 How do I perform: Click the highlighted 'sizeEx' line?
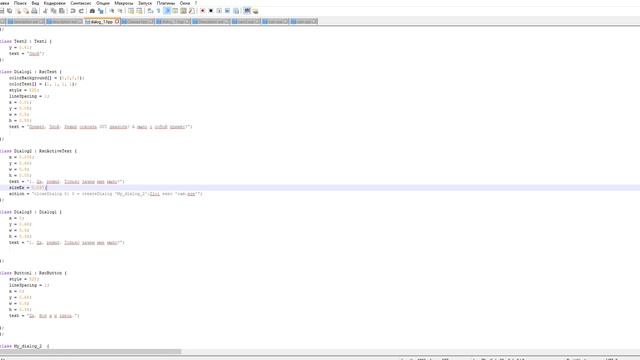pos(320,188)
